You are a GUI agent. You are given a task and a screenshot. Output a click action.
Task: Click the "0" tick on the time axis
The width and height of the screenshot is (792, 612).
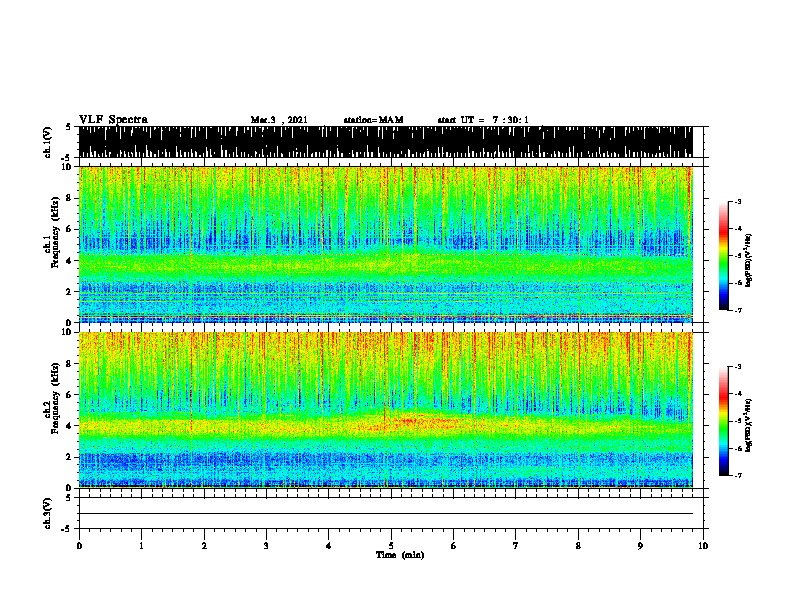pyautogui.click(x=79, y=546)
